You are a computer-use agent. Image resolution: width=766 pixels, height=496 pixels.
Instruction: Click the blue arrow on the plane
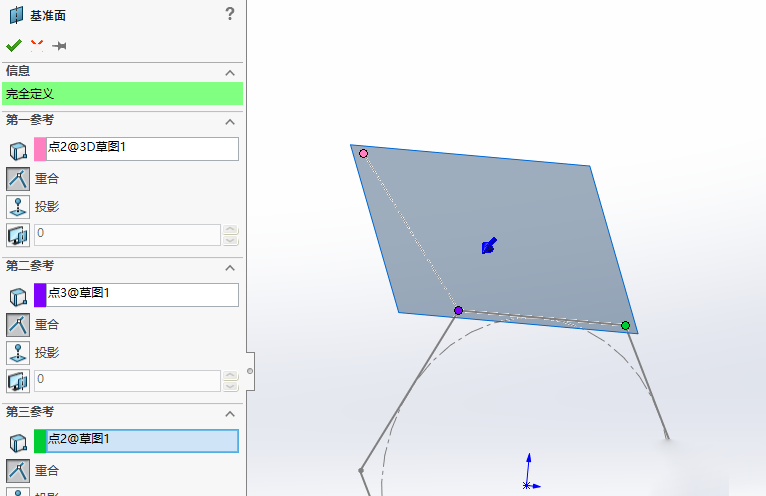point(489,246)
